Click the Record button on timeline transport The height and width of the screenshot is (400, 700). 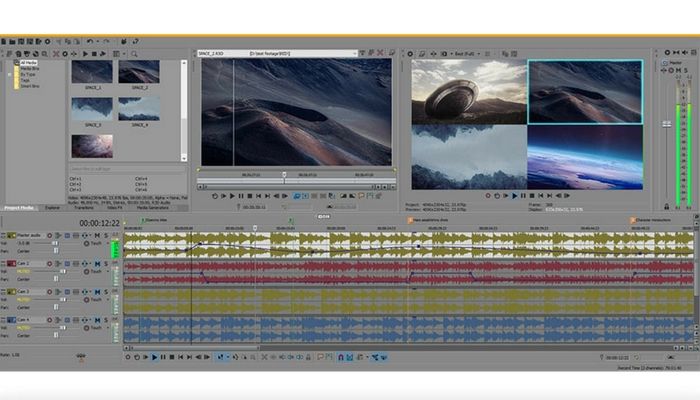(x=128, y=357)
